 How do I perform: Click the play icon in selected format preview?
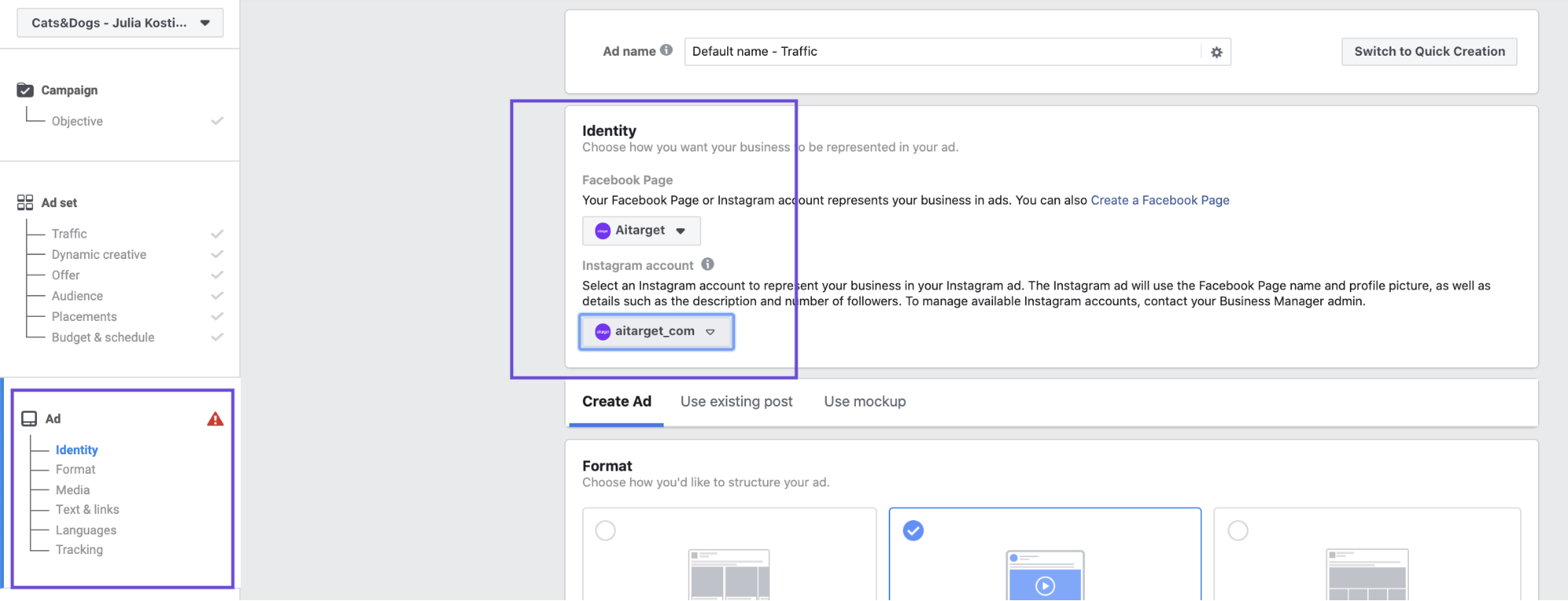[x=1045, y=585]
